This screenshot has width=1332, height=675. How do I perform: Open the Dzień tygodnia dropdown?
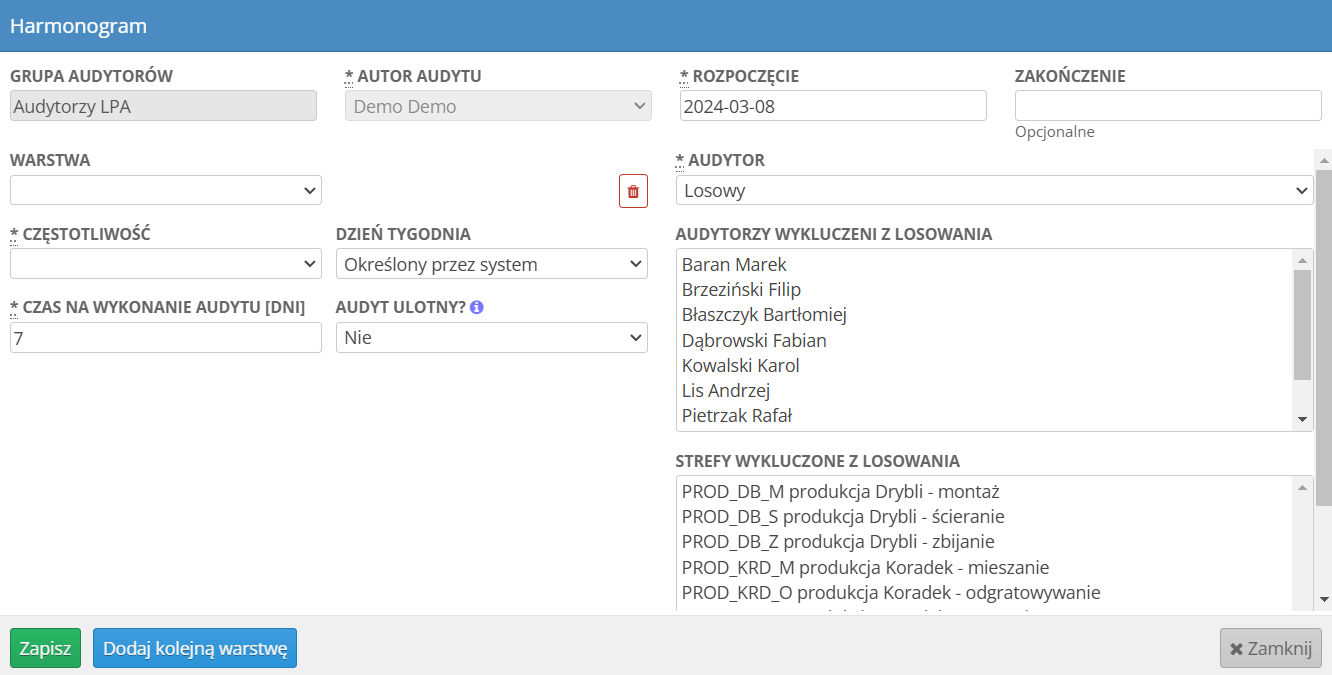491,264
